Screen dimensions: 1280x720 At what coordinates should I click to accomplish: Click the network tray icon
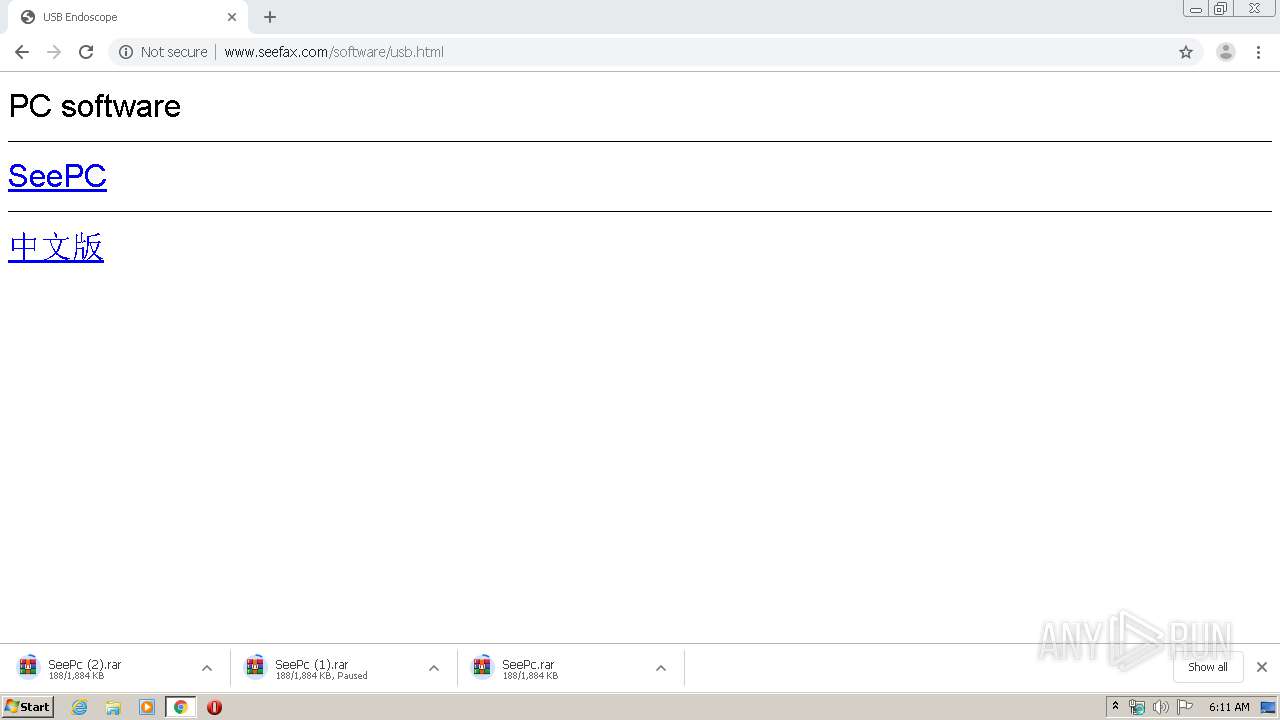pyautogui.click(x=1137, y=707)
